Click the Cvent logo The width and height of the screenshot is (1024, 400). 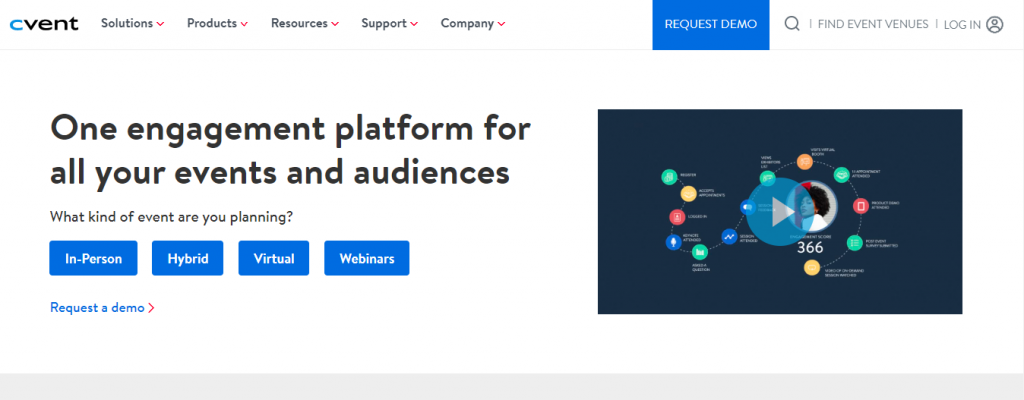point(44,24)
